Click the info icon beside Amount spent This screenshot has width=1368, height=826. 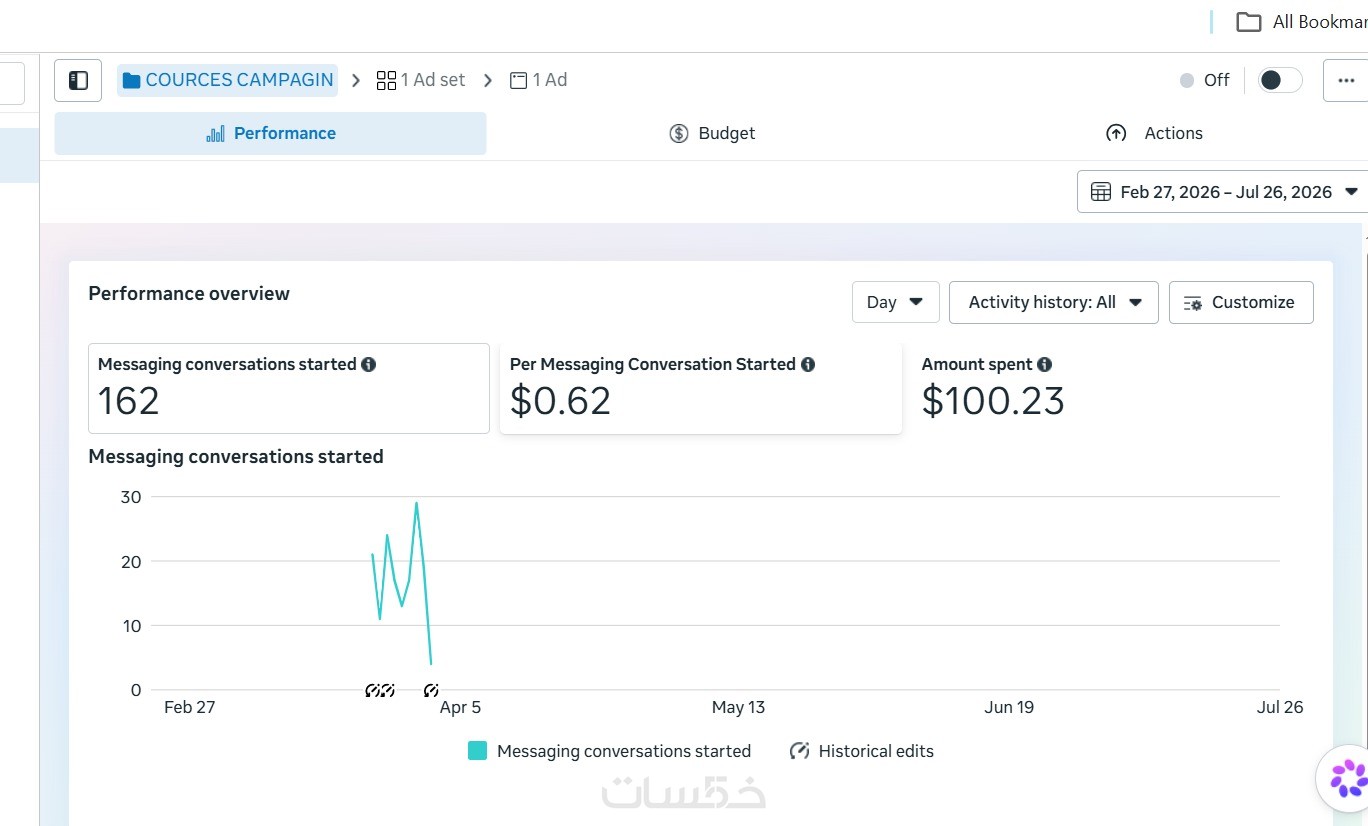coord(1045,365)
